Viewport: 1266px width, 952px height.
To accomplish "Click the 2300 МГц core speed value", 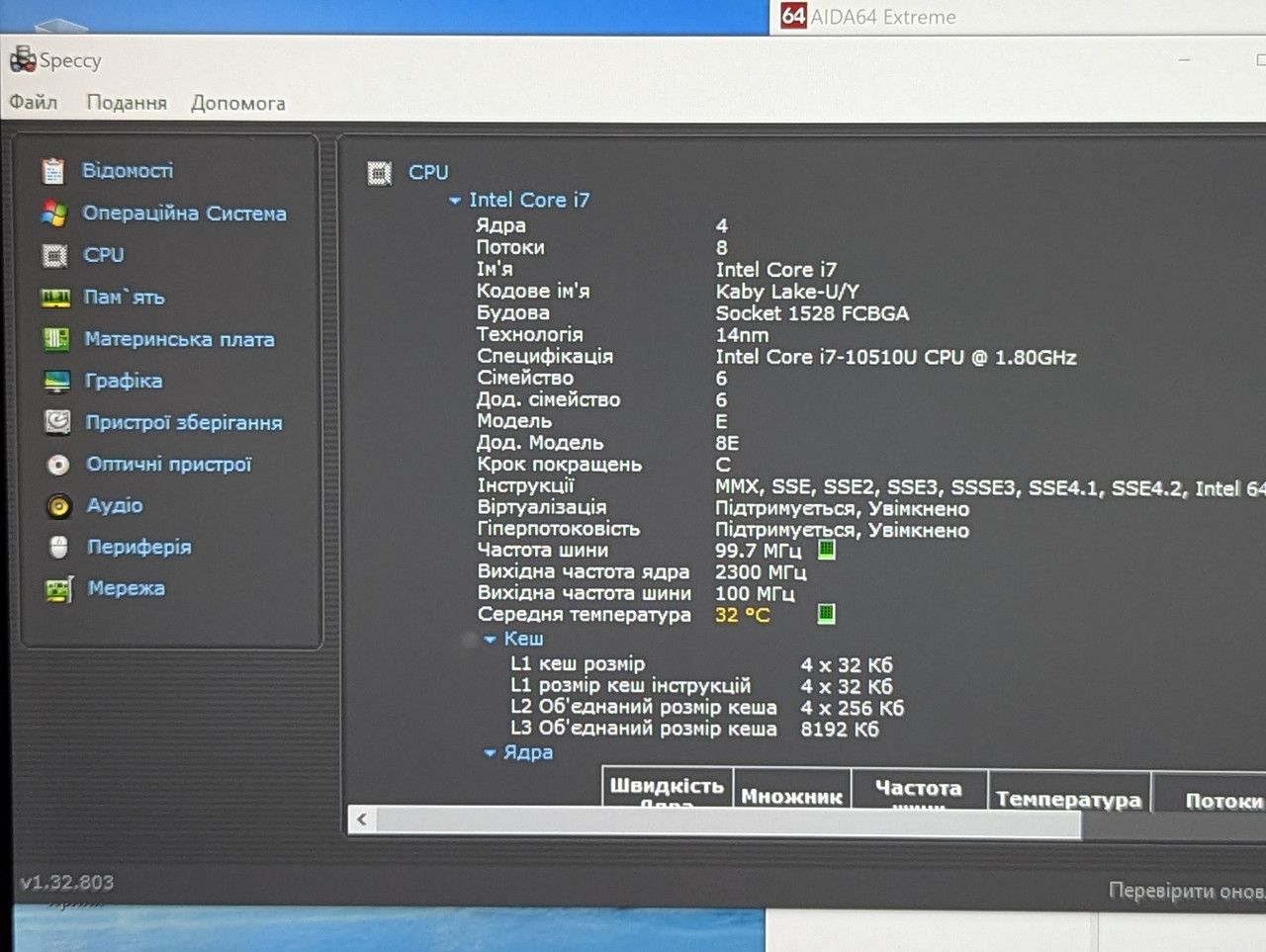I will point(761,572).
